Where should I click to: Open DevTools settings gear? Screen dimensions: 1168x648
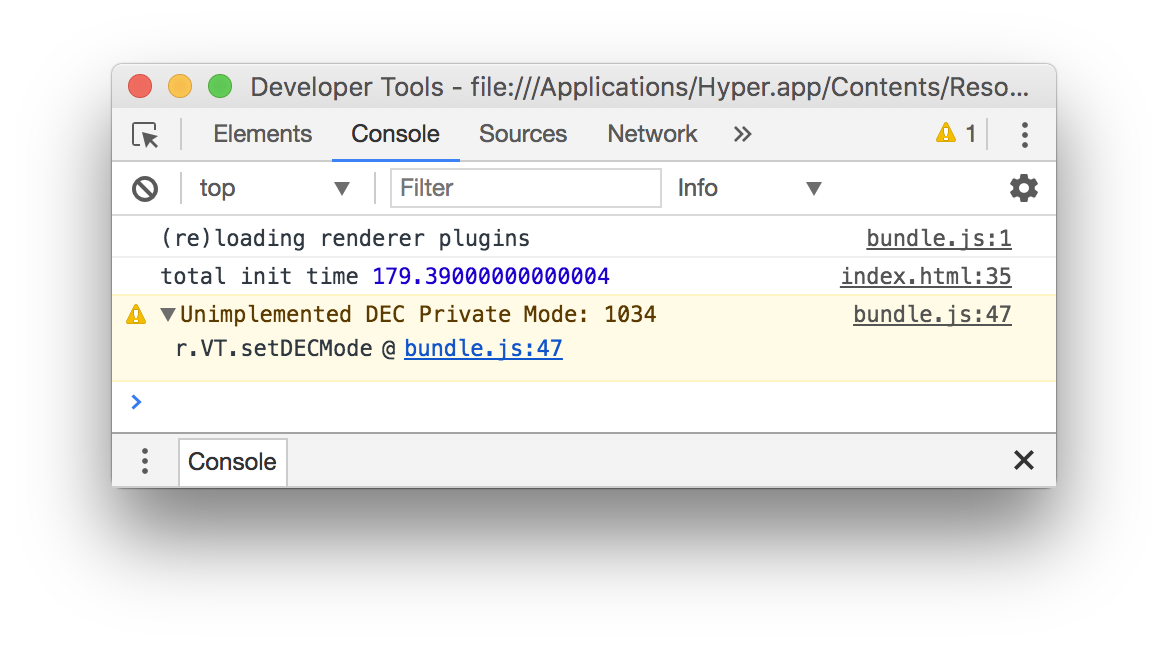pyautogui.click(x=1024, y=188)
